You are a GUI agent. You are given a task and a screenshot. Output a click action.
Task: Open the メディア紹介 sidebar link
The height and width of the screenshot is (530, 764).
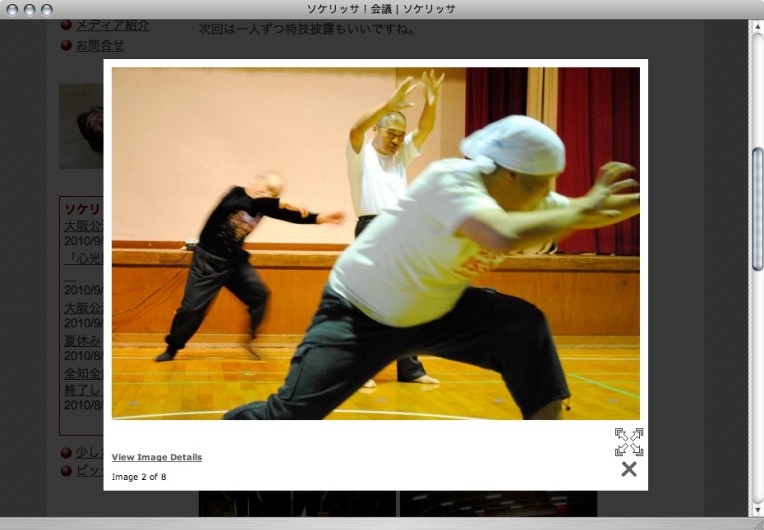[100, 25]
